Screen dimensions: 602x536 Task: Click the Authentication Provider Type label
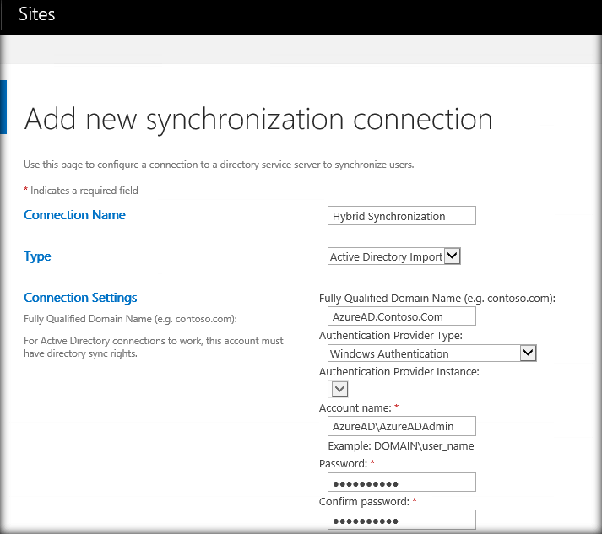(x=391, y=335)
